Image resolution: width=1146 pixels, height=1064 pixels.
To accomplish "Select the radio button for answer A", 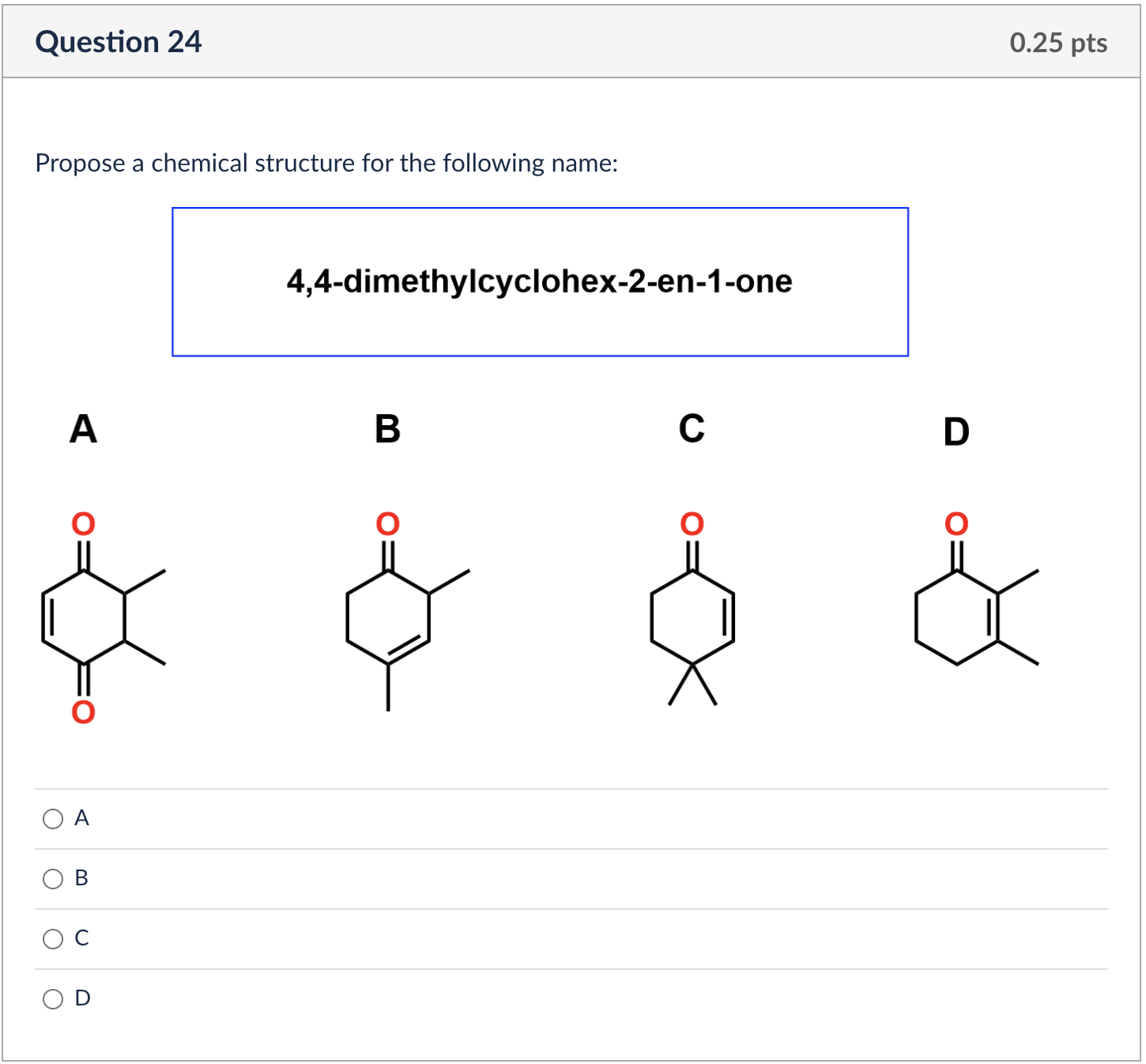I will pyautogui.click(x=52, y=819).
